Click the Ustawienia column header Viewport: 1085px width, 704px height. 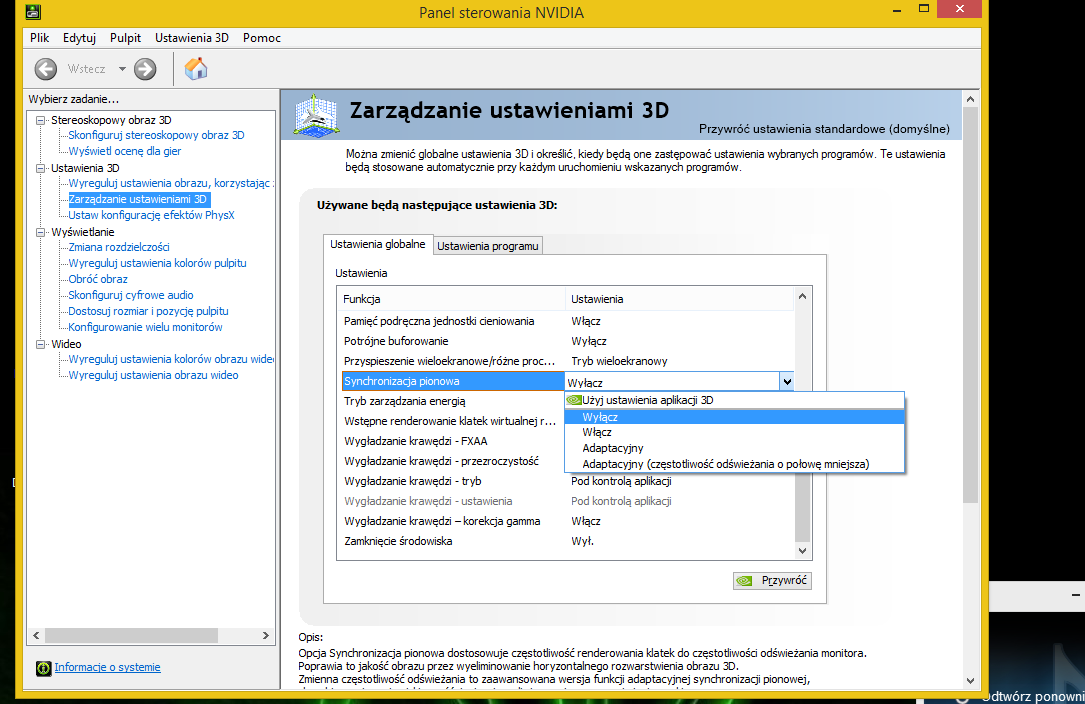680,299
